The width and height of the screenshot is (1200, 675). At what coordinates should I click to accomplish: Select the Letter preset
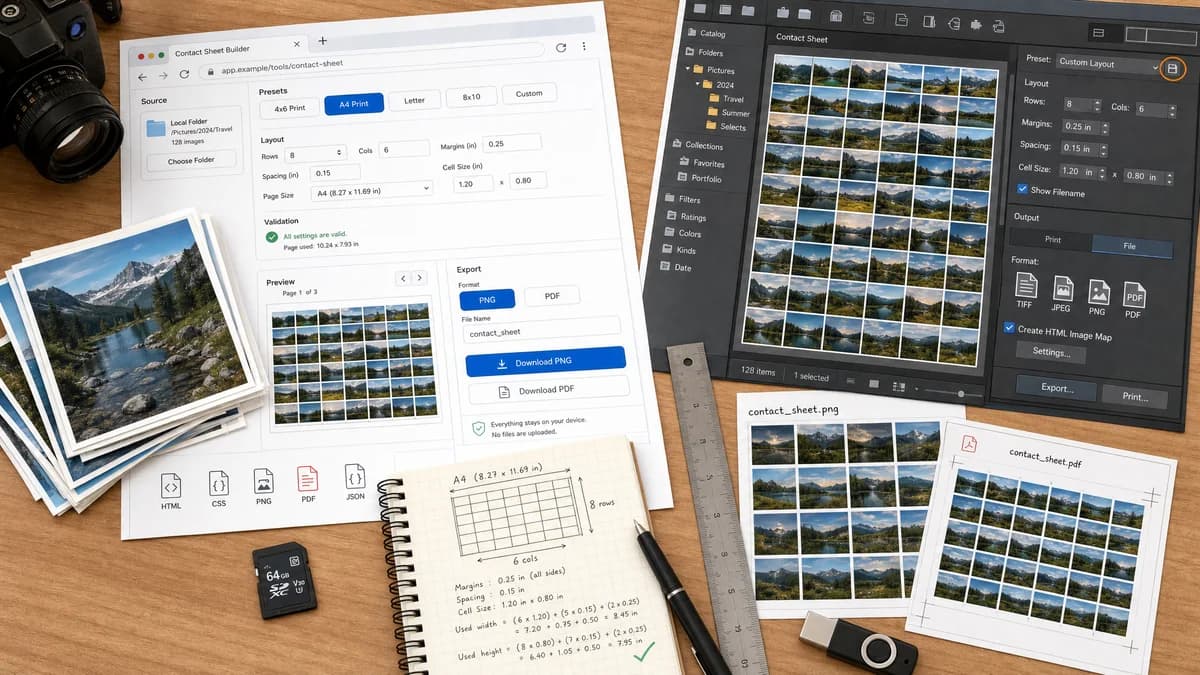(x=414, y=100)
